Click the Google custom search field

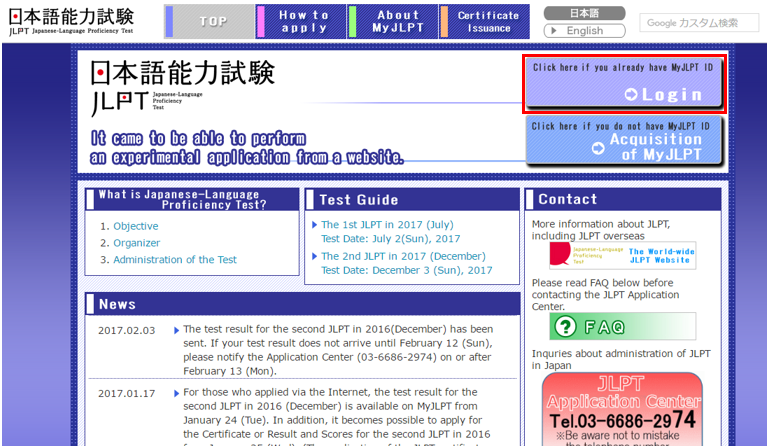click(699, 23)
